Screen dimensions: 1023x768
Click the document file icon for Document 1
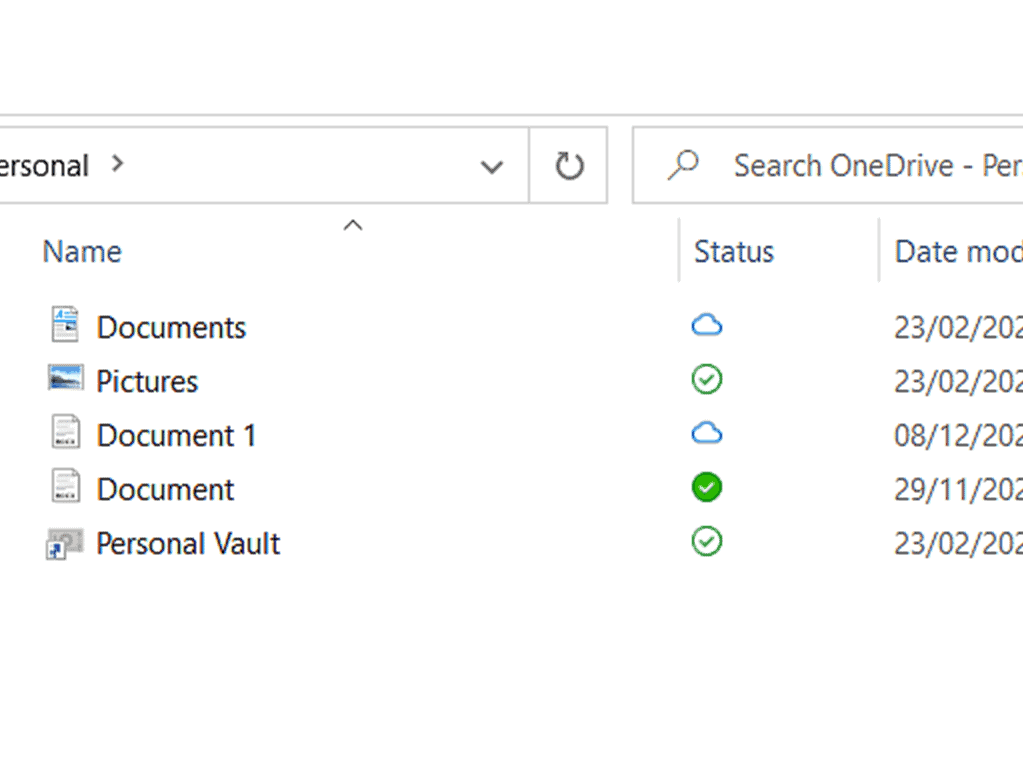click(x=64, y=433)
